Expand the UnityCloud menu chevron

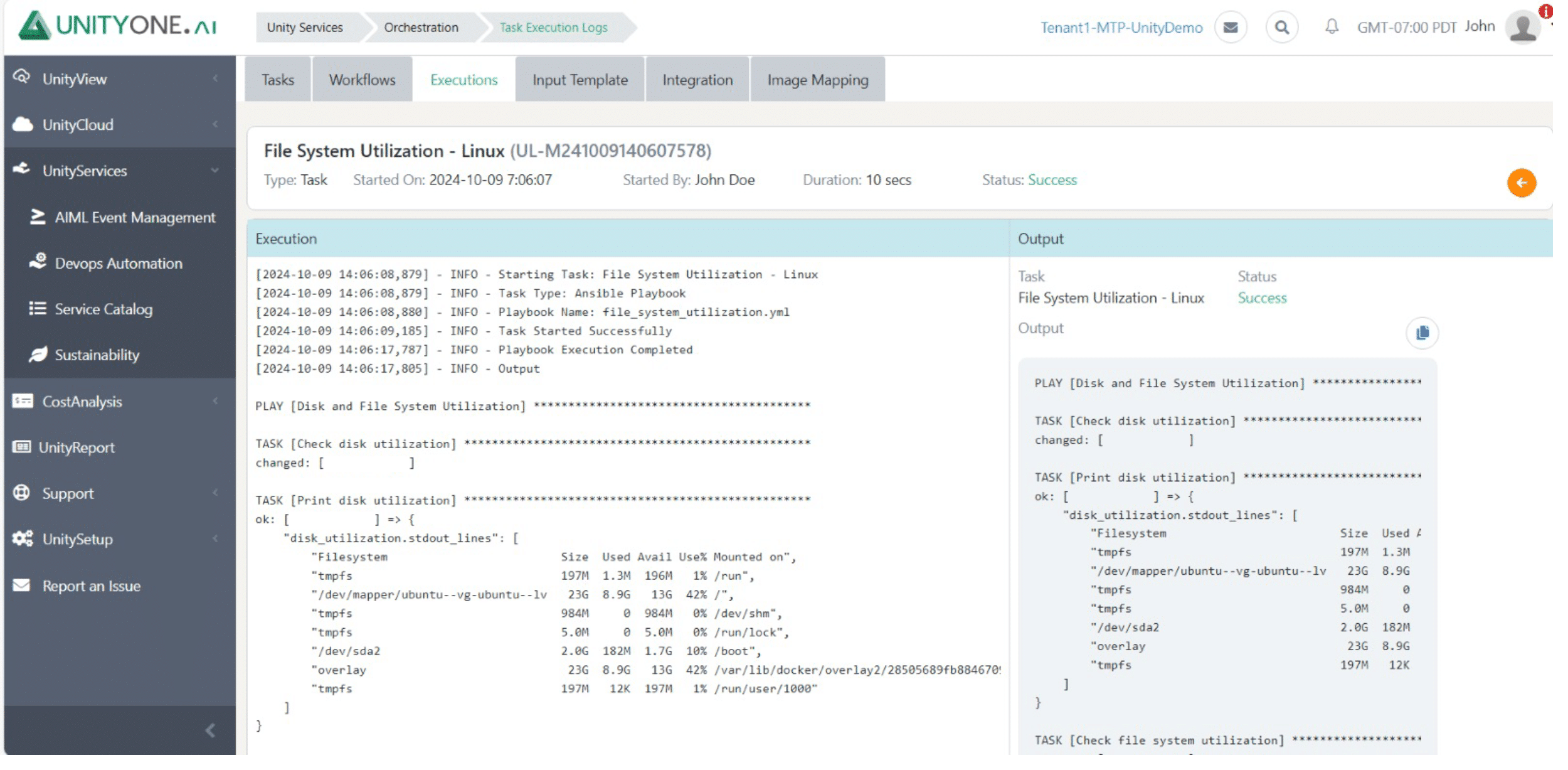point(215,124)
